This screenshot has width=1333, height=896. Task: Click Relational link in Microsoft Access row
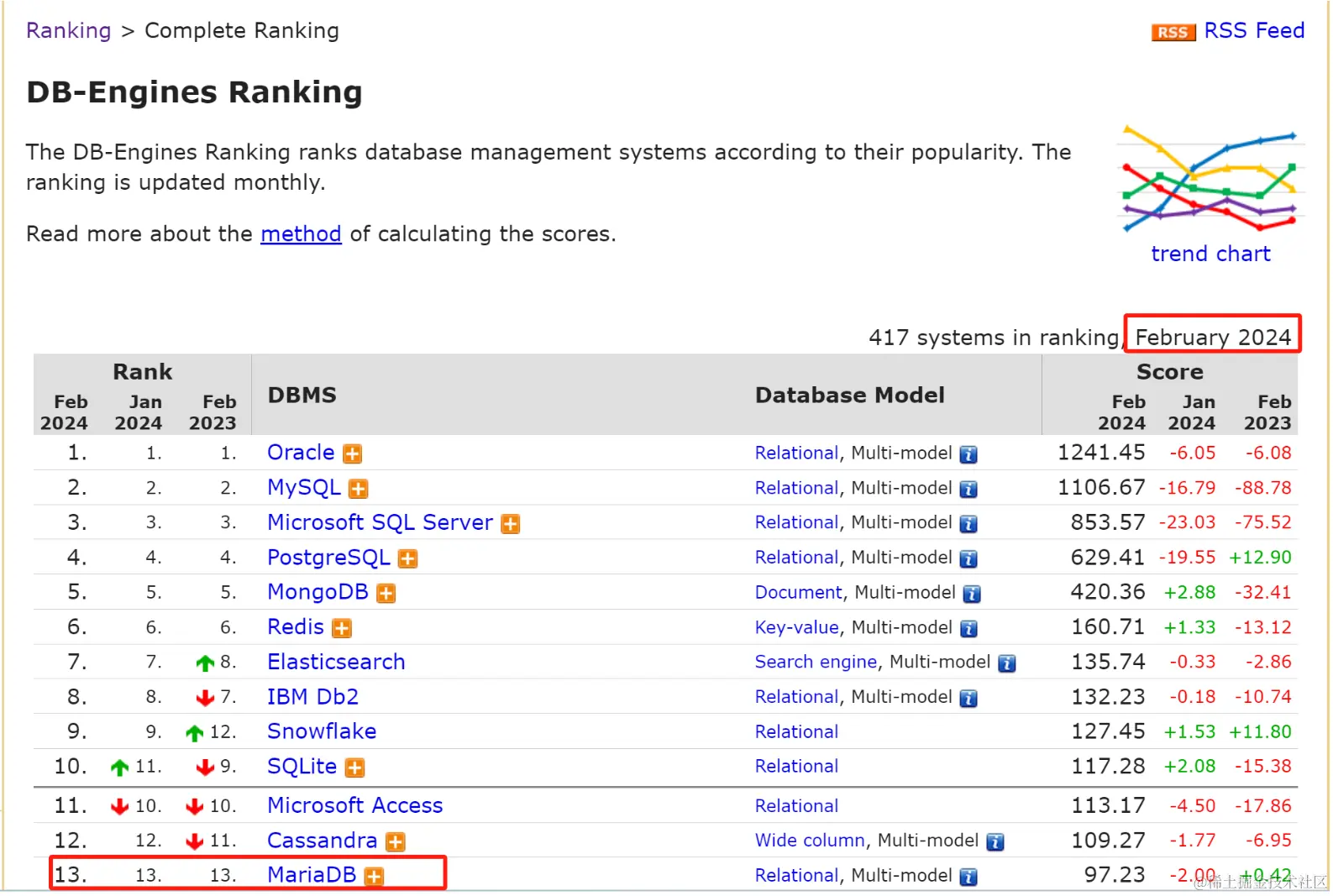(x=796, y=805)
